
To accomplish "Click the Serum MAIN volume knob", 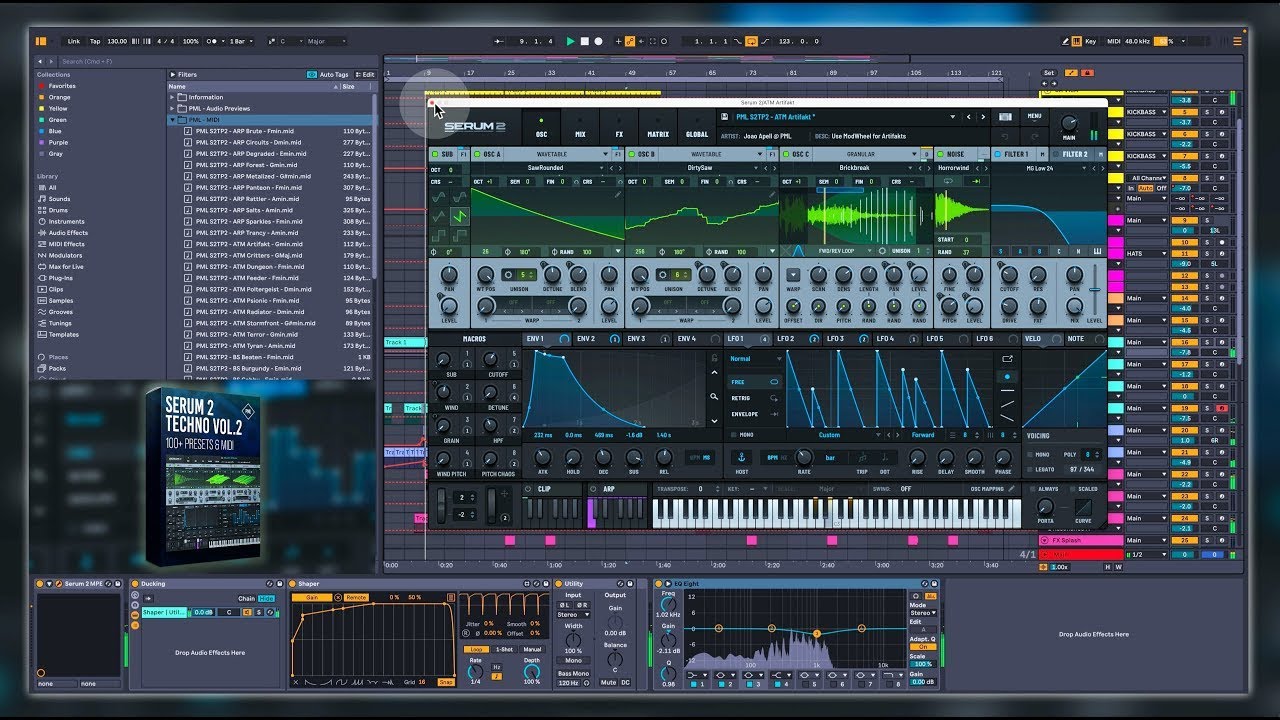I will [x=1069, y=123].
